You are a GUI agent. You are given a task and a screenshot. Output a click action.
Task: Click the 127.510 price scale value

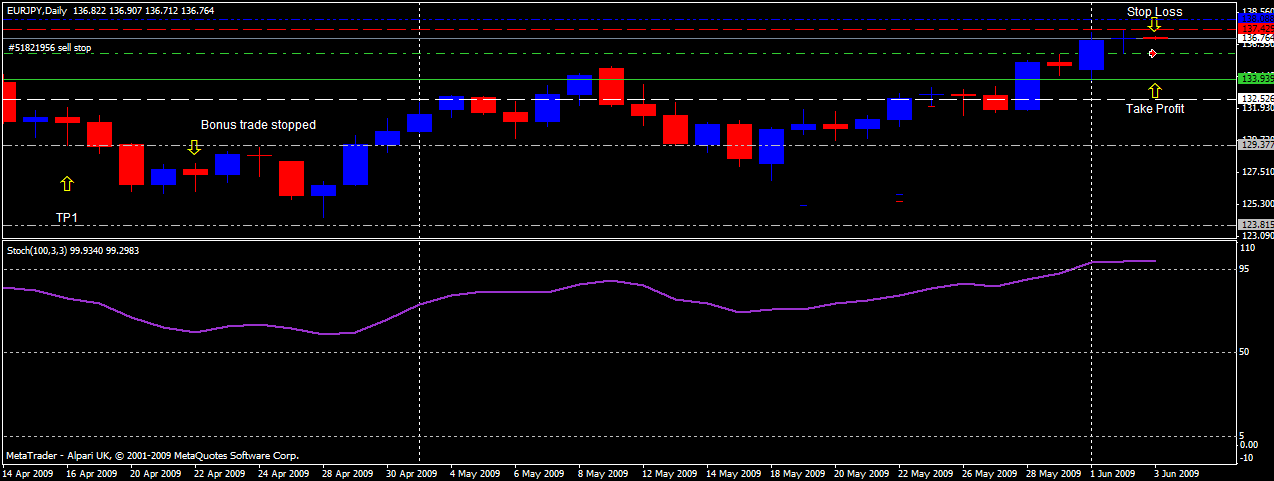(x=1256, y=171)
